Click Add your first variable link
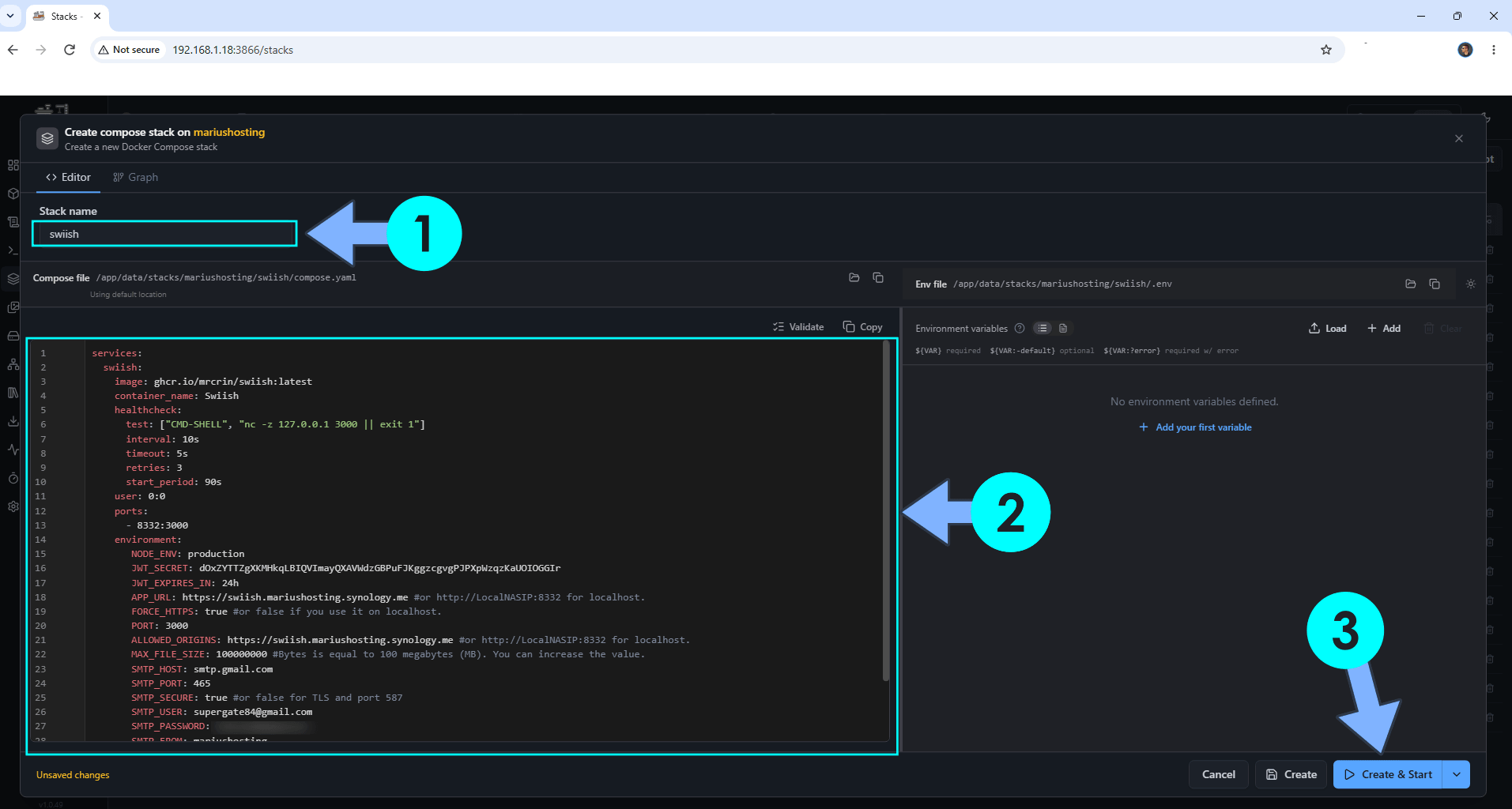 (1195, 427)
